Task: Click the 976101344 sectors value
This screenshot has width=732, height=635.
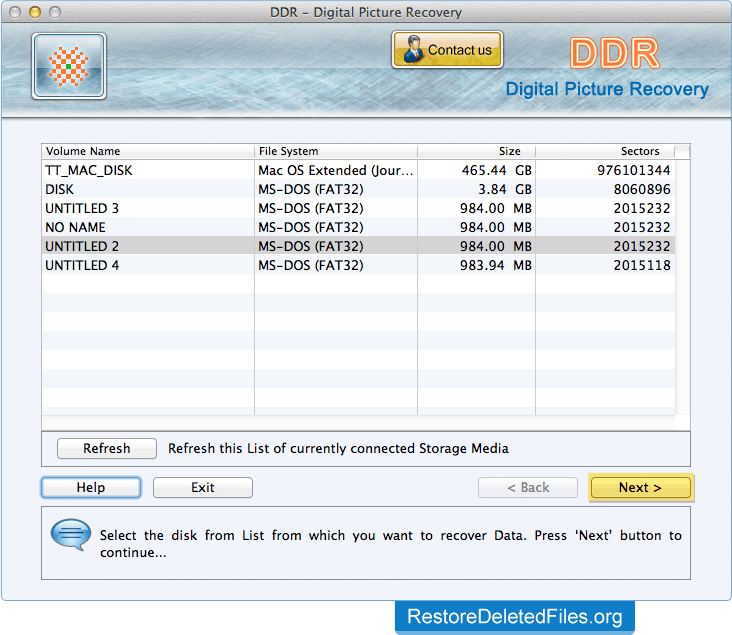Action: coord(633,170)
